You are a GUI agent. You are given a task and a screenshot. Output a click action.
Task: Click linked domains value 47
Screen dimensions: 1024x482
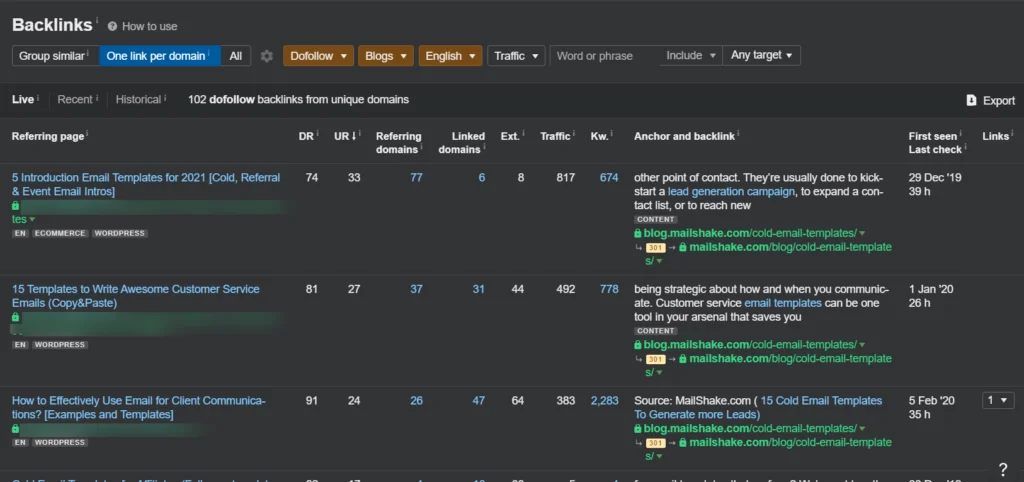click(x=479, y=400)
